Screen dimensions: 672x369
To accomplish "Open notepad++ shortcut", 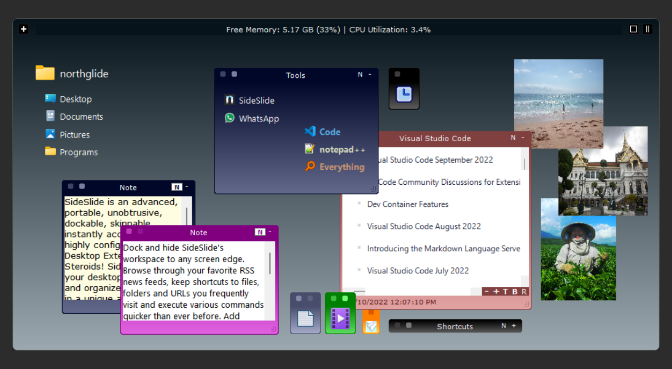I will (335, 149).
